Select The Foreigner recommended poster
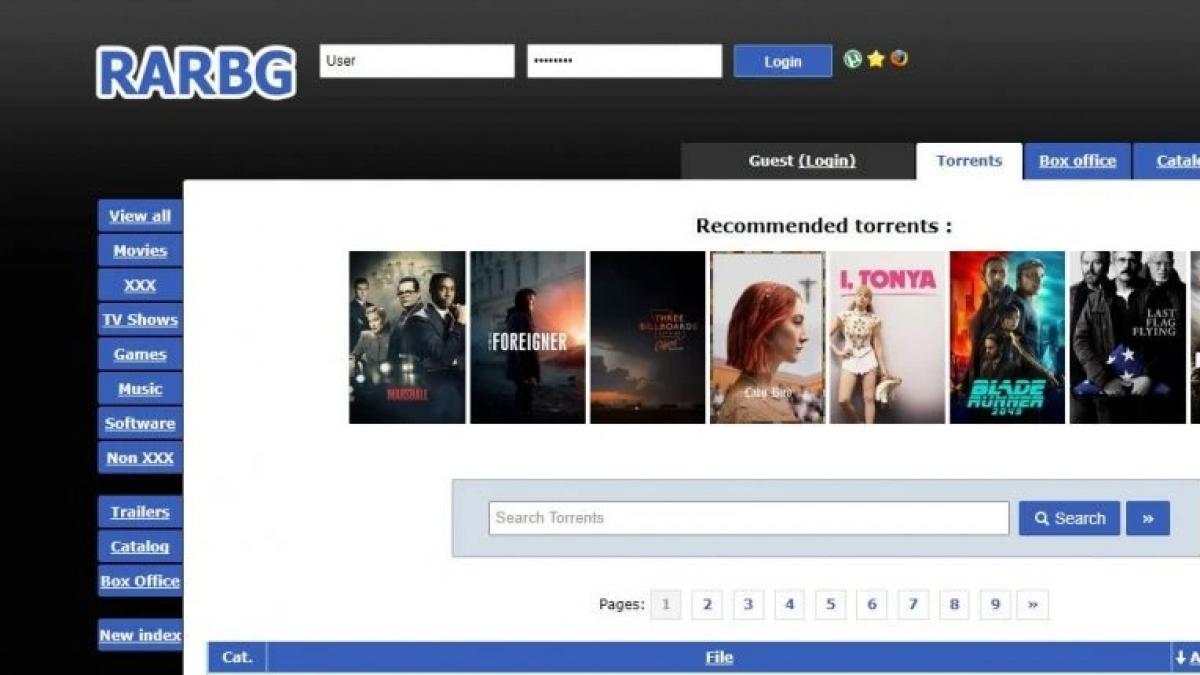1200x675 pixels. 527,337
